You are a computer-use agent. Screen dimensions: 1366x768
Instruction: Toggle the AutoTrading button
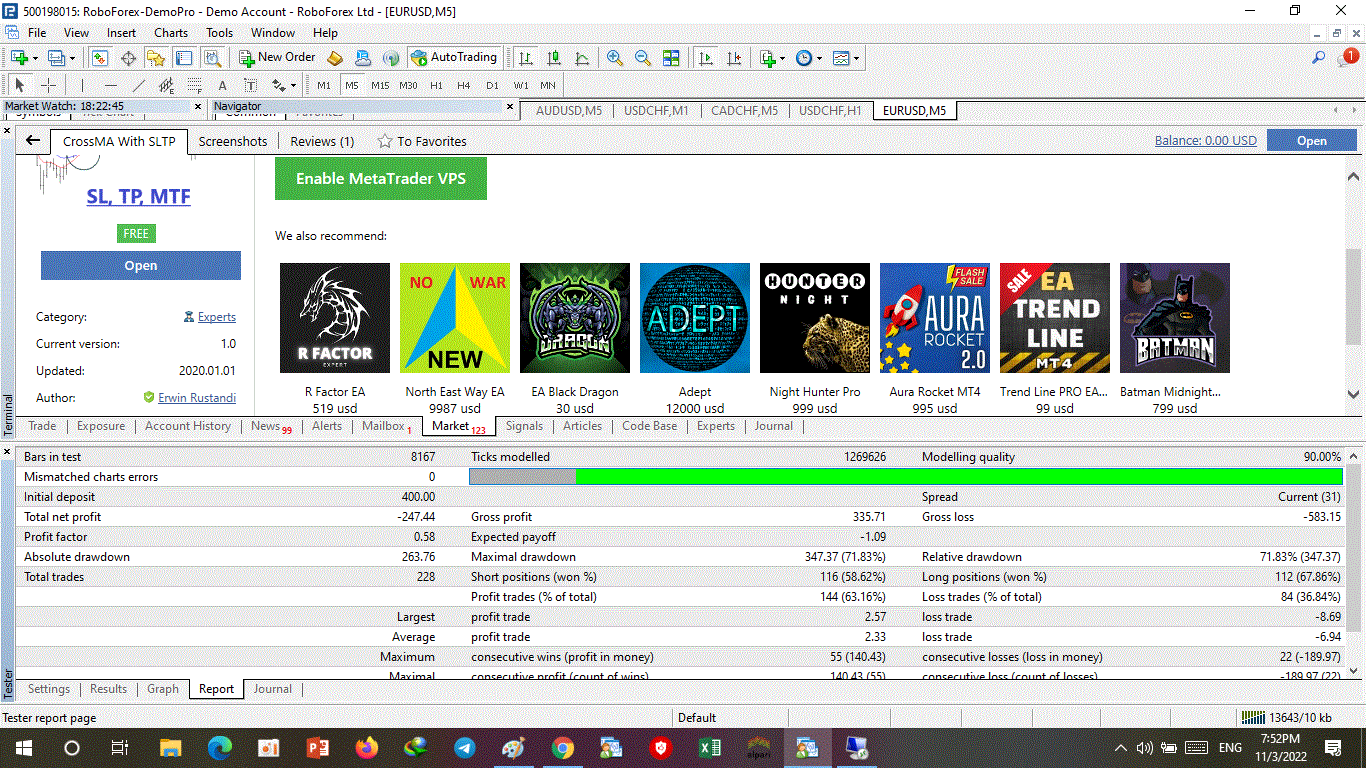[453, 58]
